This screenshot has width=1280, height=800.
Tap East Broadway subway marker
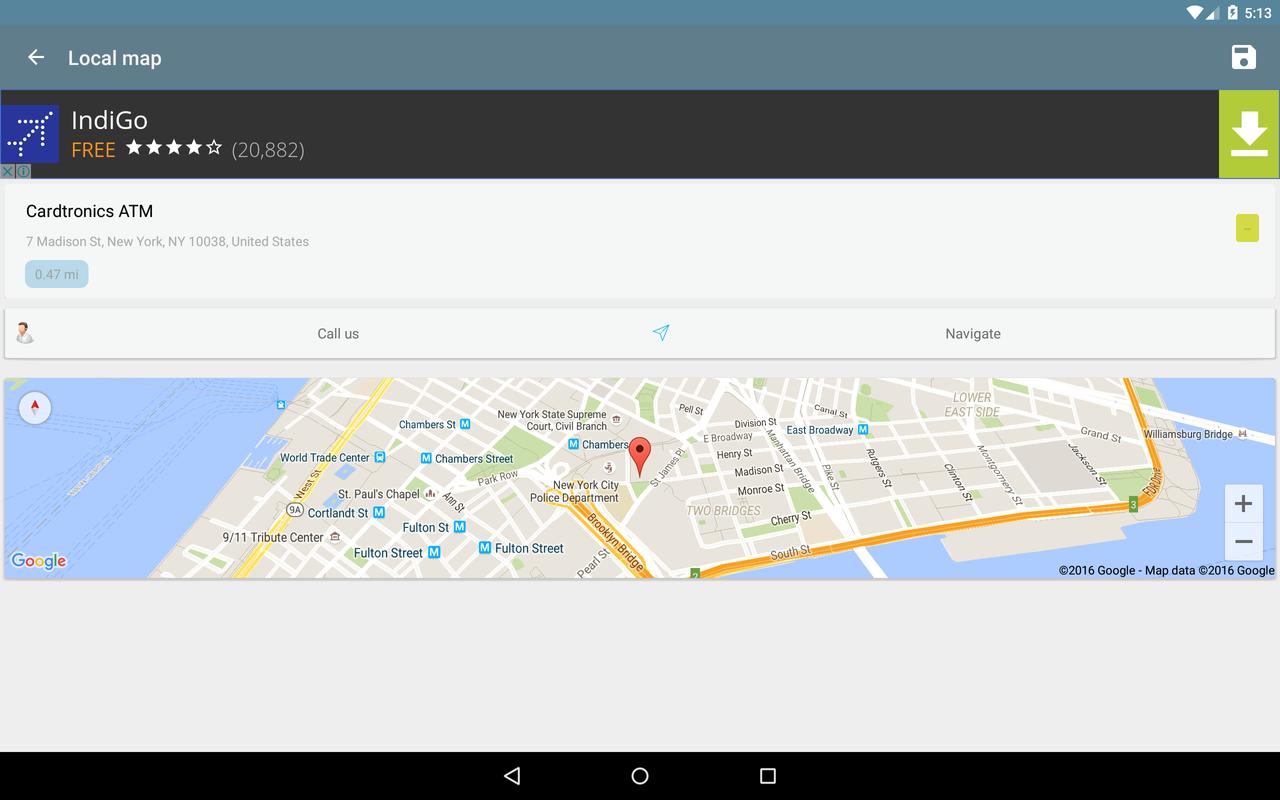click(863, 430)
